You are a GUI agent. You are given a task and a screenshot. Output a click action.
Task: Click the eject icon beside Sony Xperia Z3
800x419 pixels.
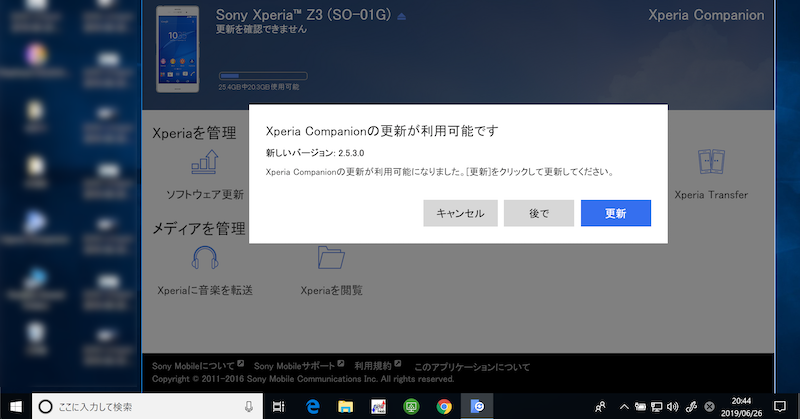(402, 17)
